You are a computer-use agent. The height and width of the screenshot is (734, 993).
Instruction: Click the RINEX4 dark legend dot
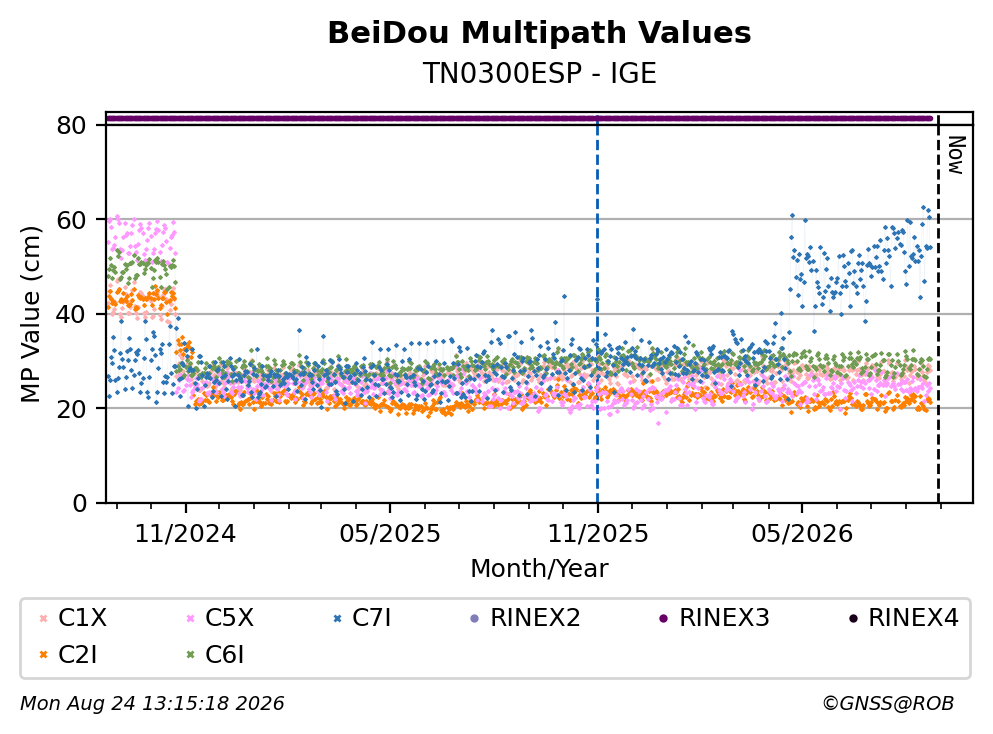click(x=853, y=618)
